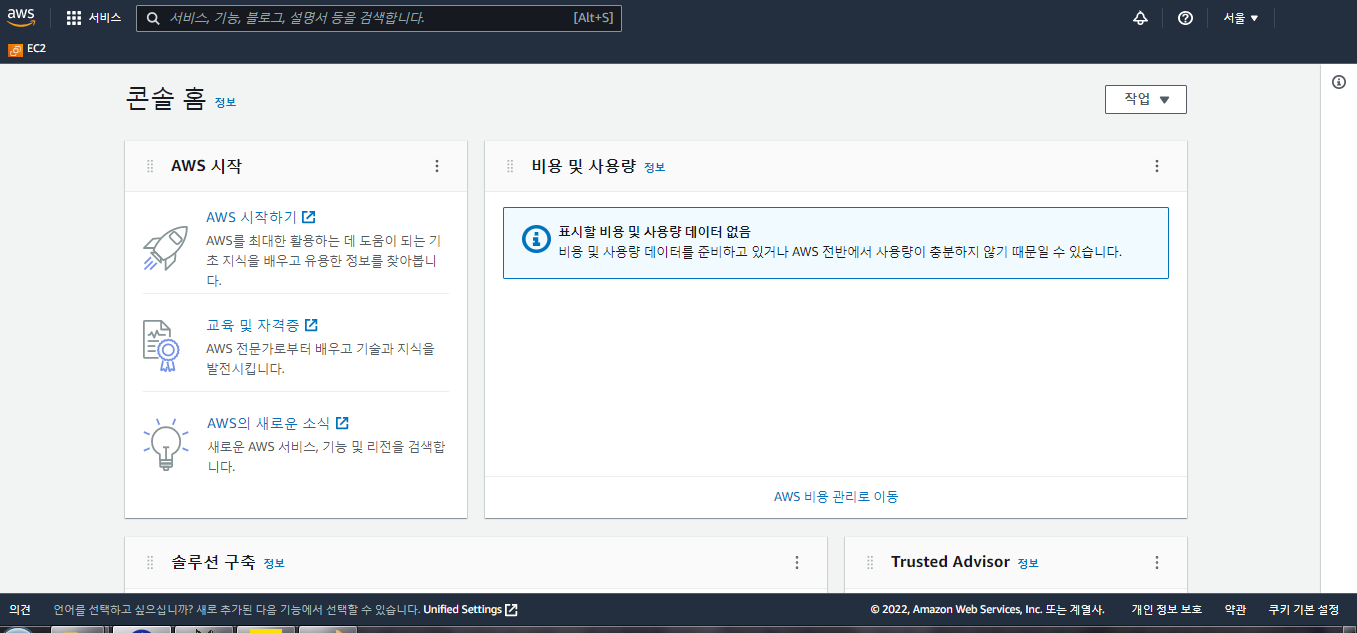Open AWS 시작 widget options menu
Screen dimensions: 1357x633
(437, 167)
